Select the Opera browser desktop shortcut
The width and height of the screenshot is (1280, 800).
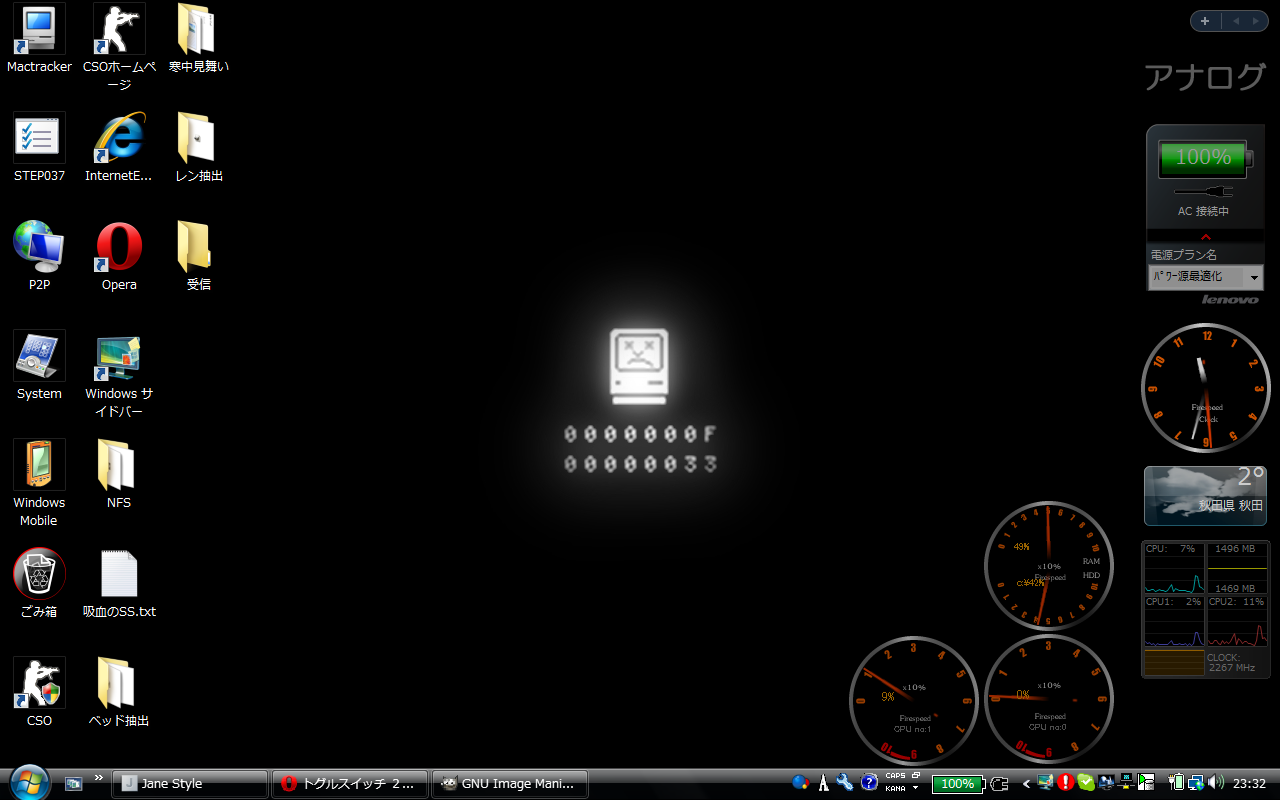[x=119, y=257]
